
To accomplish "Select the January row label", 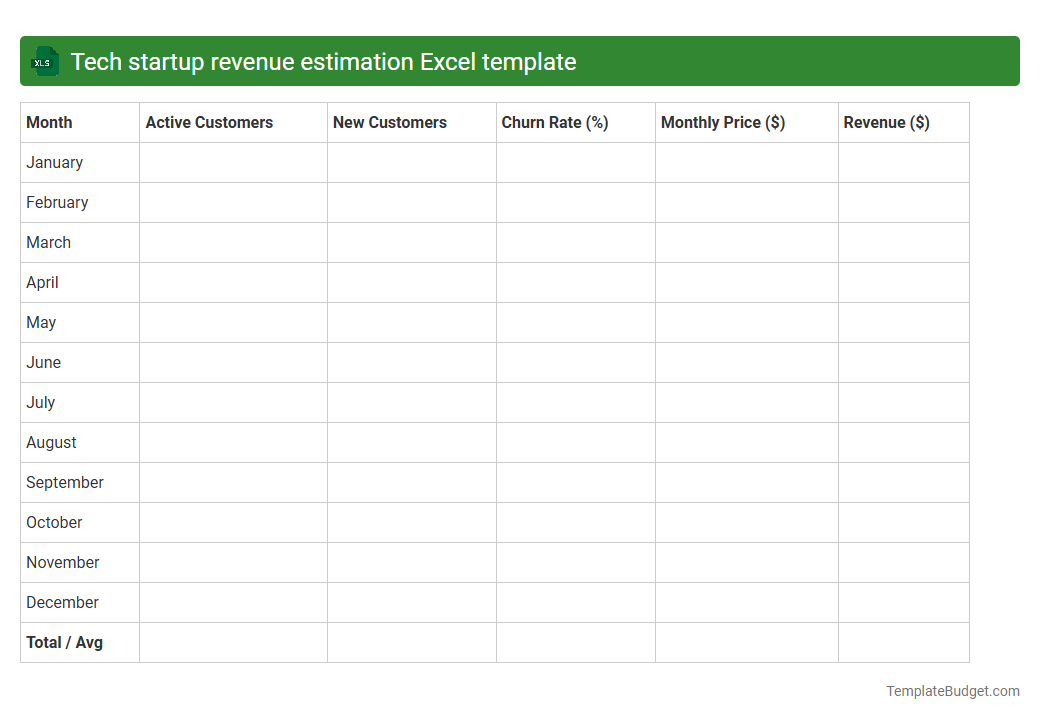I will [54, 162].
